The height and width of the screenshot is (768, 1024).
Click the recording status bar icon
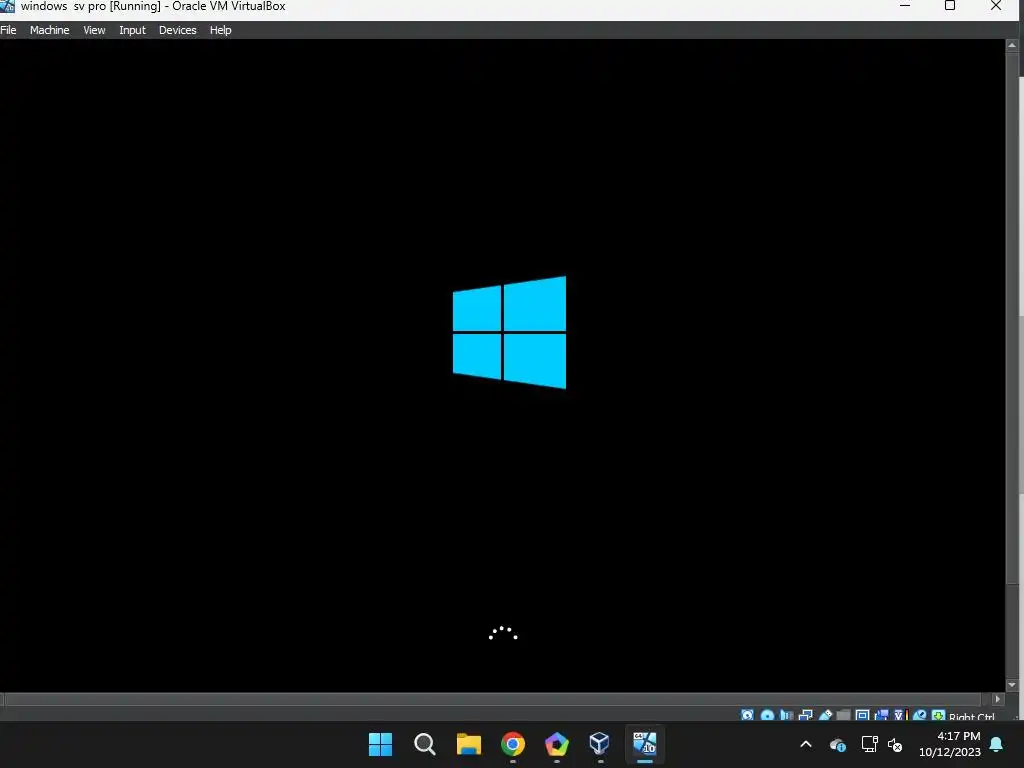coord(882,715)
